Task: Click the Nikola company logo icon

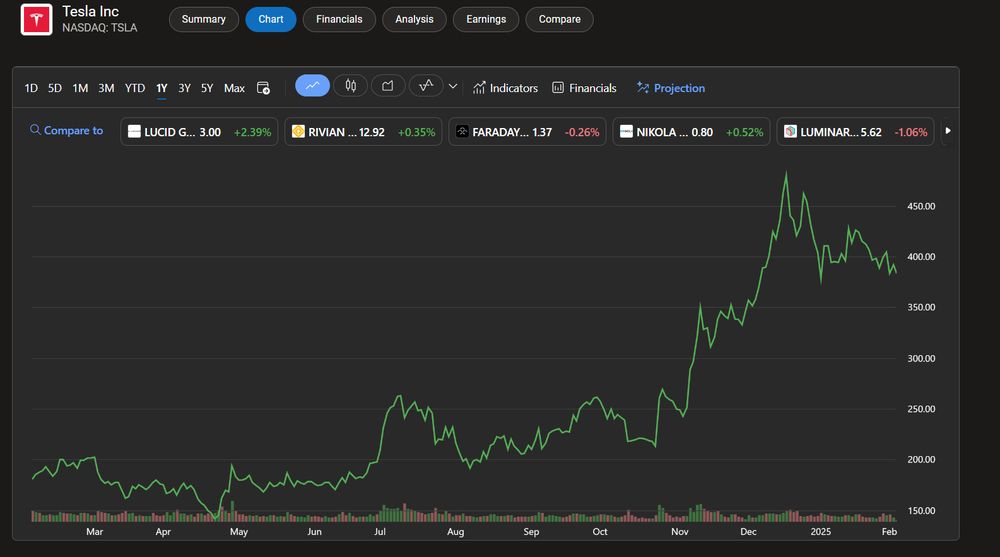Action: [x=626, y=131]
